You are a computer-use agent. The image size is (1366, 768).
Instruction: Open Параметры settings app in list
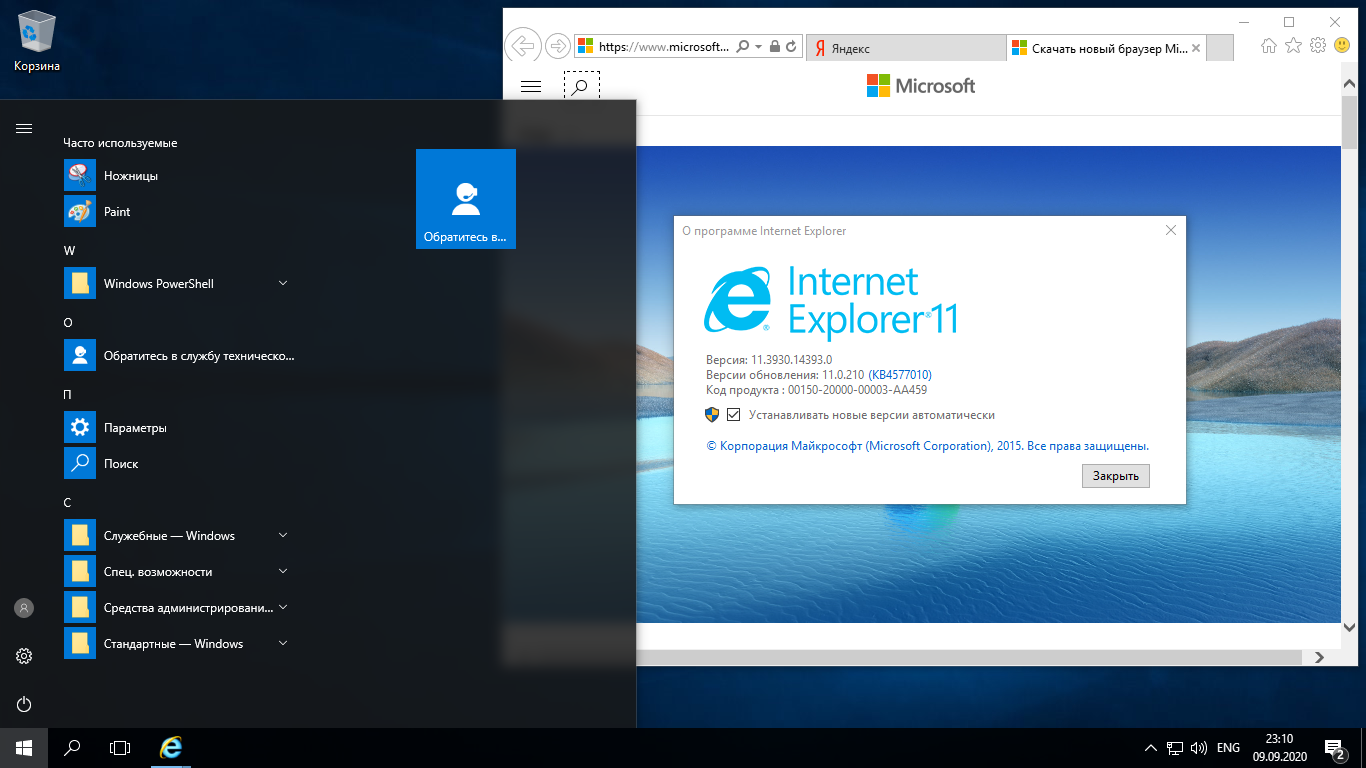180,427
